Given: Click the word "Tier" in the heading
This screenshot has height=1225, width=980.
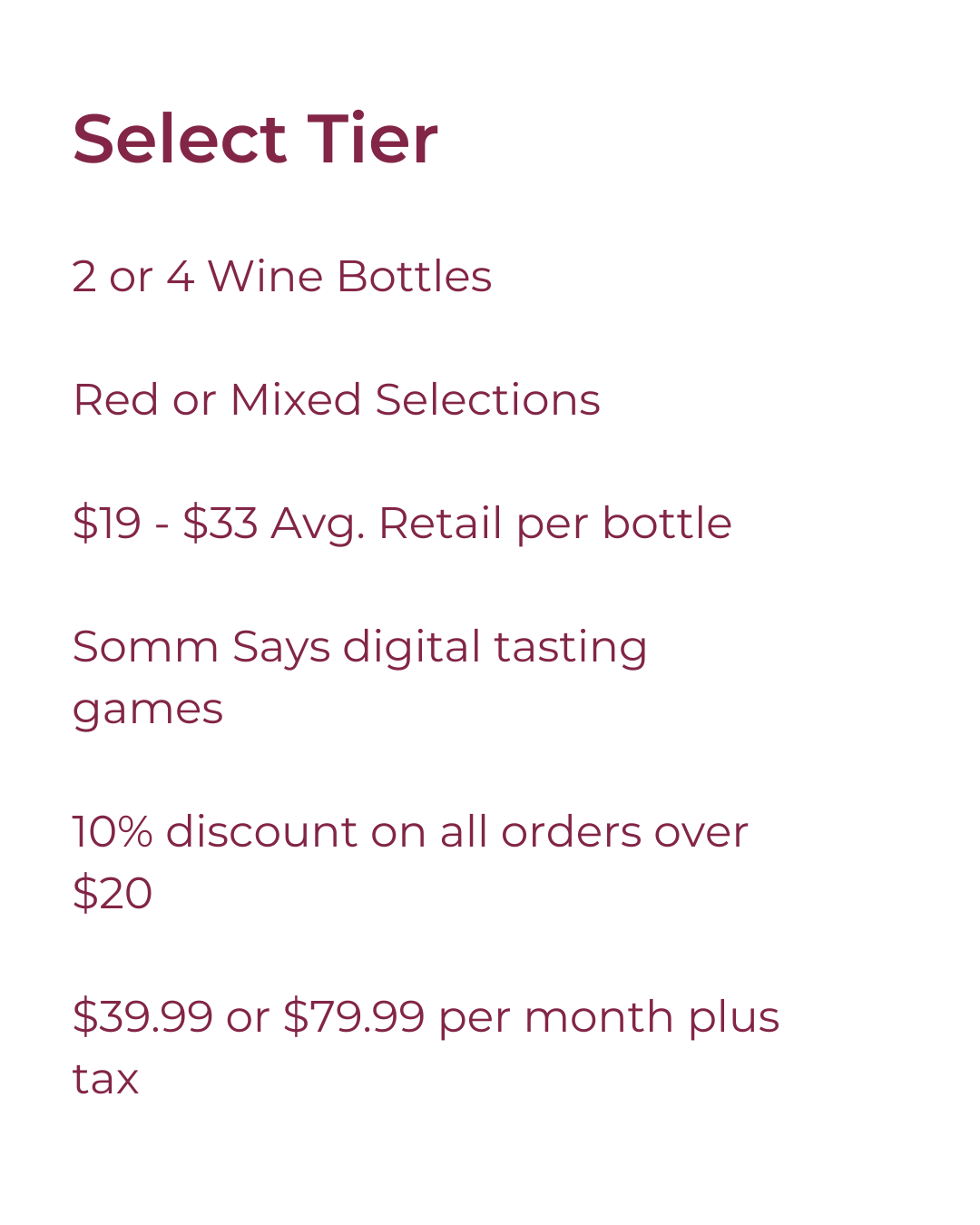Looking at the screenshot, I should (x=373, y=140).
